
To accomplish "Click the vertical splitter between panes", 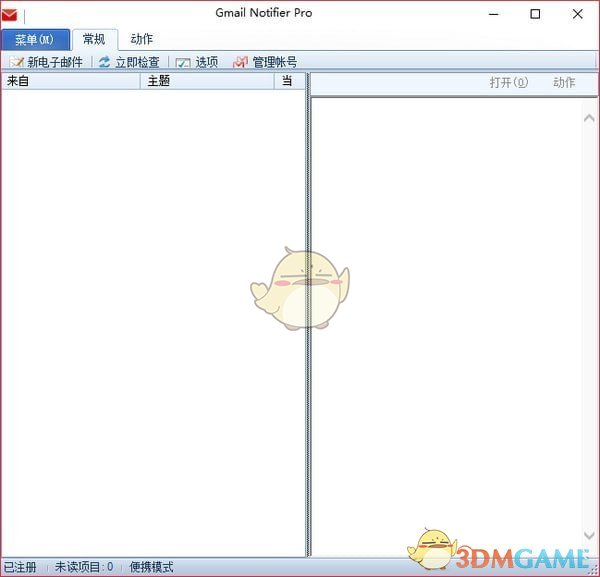I will [x=308, y=320].
